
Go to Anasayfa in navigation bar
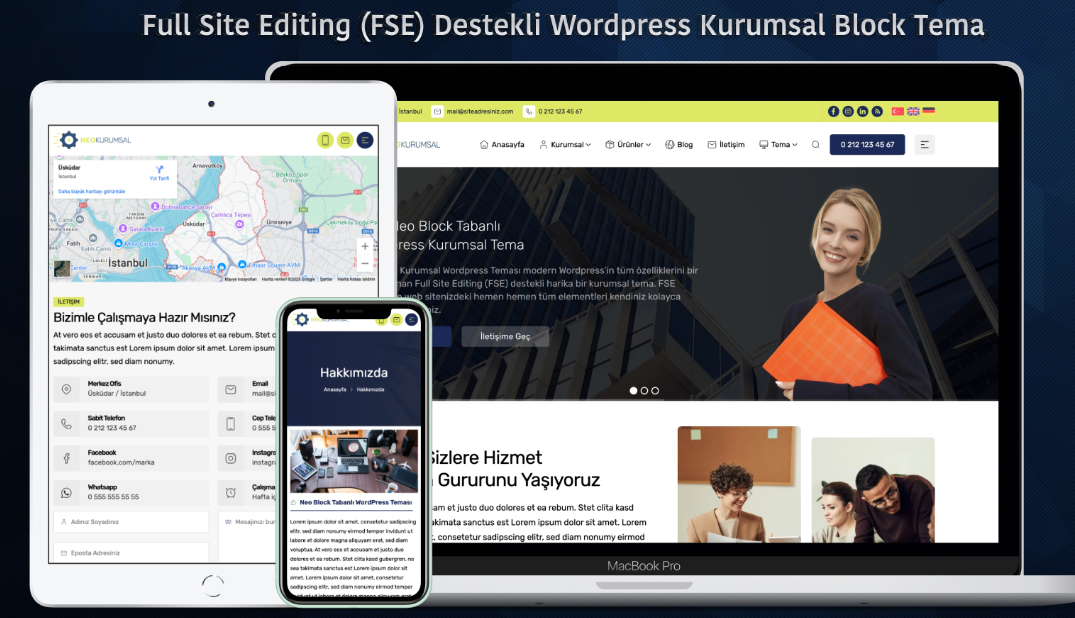tap(501, 145)
